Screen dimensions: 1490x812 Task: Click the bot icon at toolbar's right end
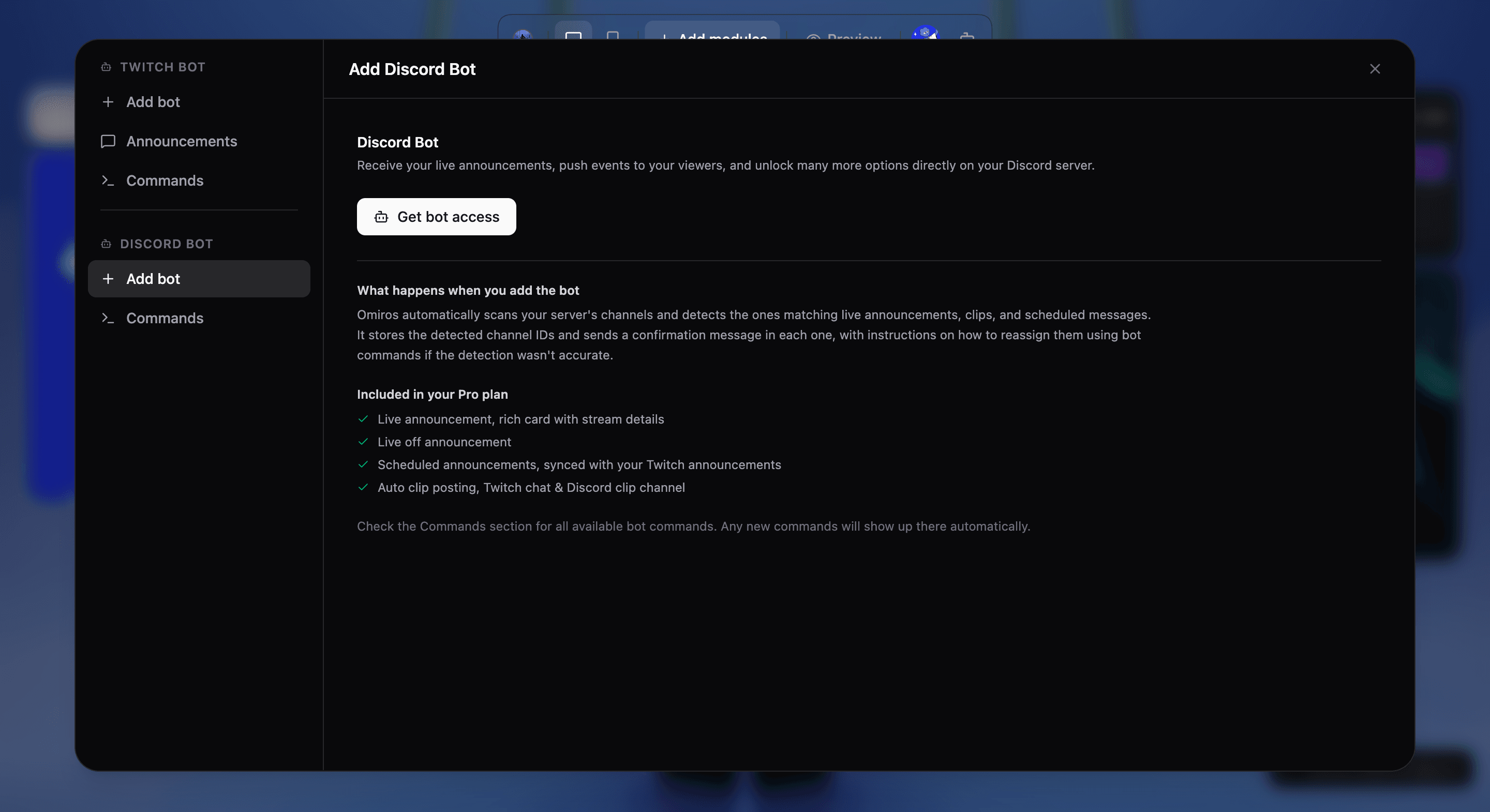[x=967, y=35]
